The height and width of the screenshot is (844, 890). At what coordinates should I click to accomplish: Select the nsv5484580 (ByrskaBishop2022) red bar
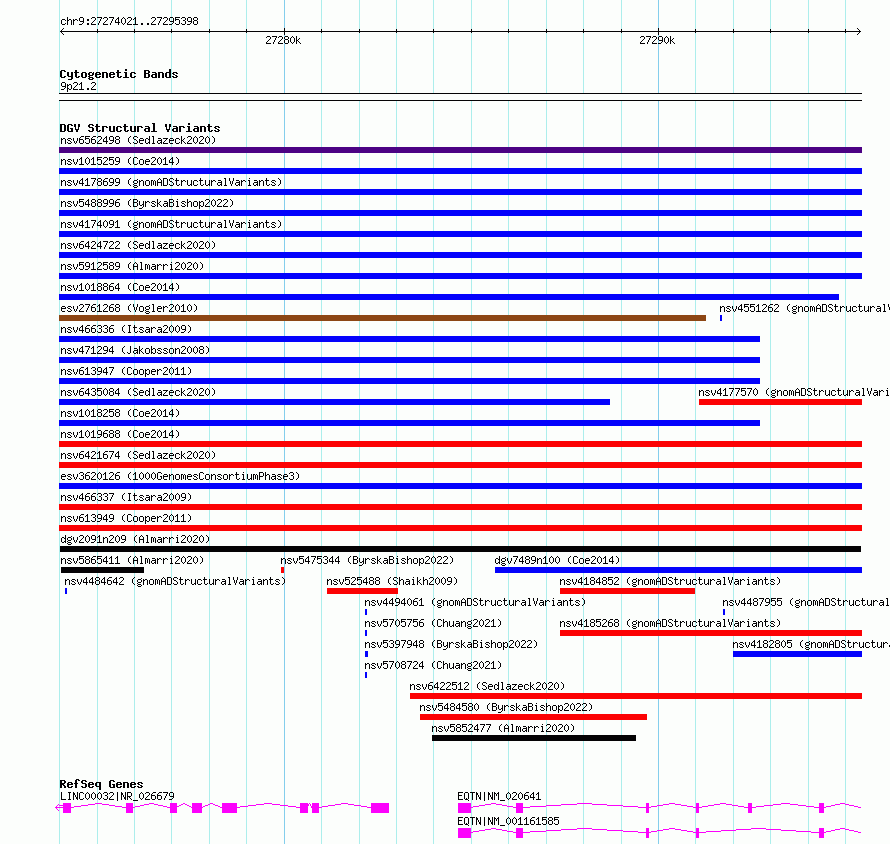click(534, 717)
